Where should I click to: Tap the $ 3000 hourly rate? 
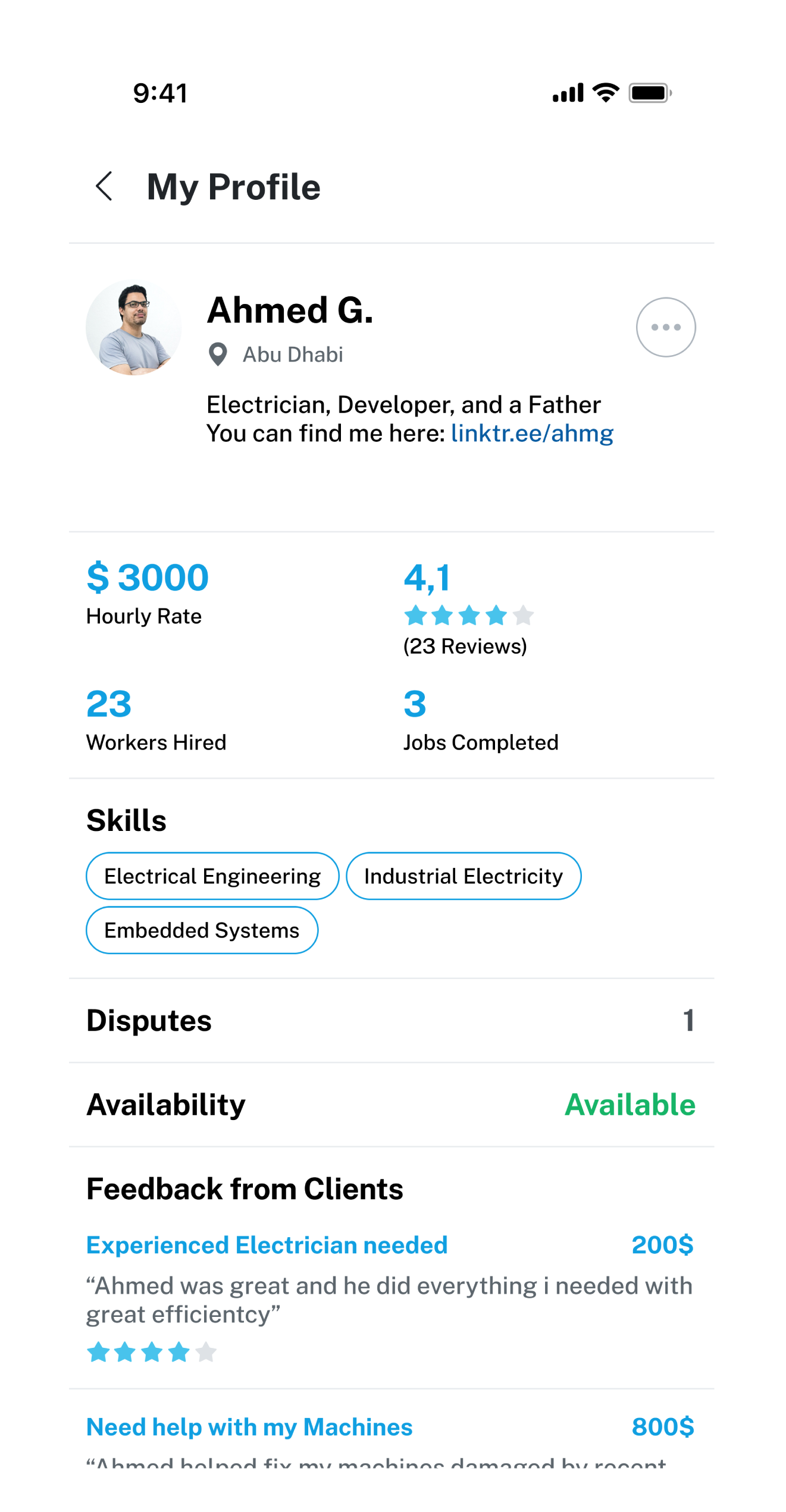(148, 578)
